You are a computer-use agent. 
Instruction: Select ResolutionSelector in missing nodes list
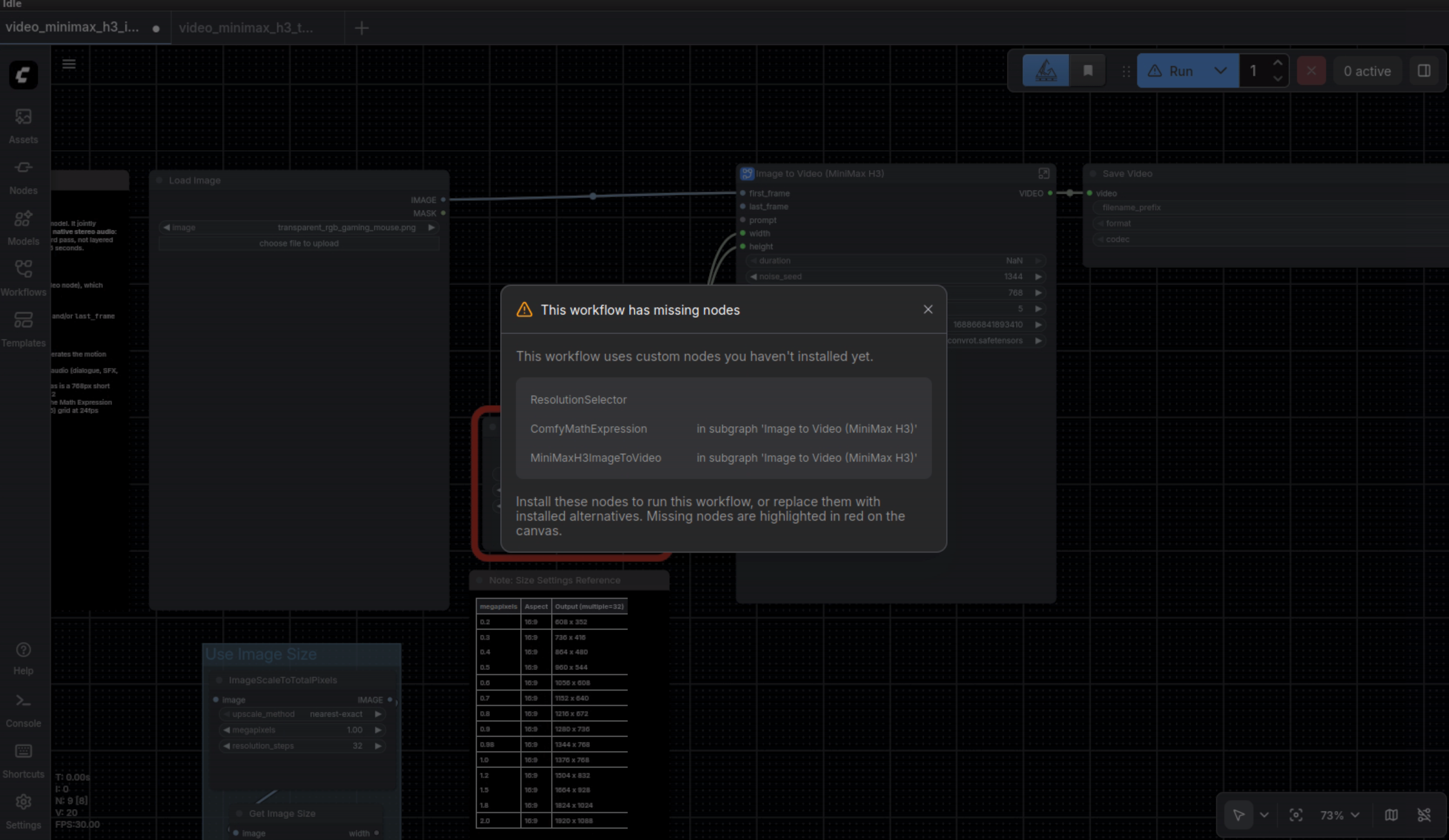pyautogui.click(x=578, y=399)
